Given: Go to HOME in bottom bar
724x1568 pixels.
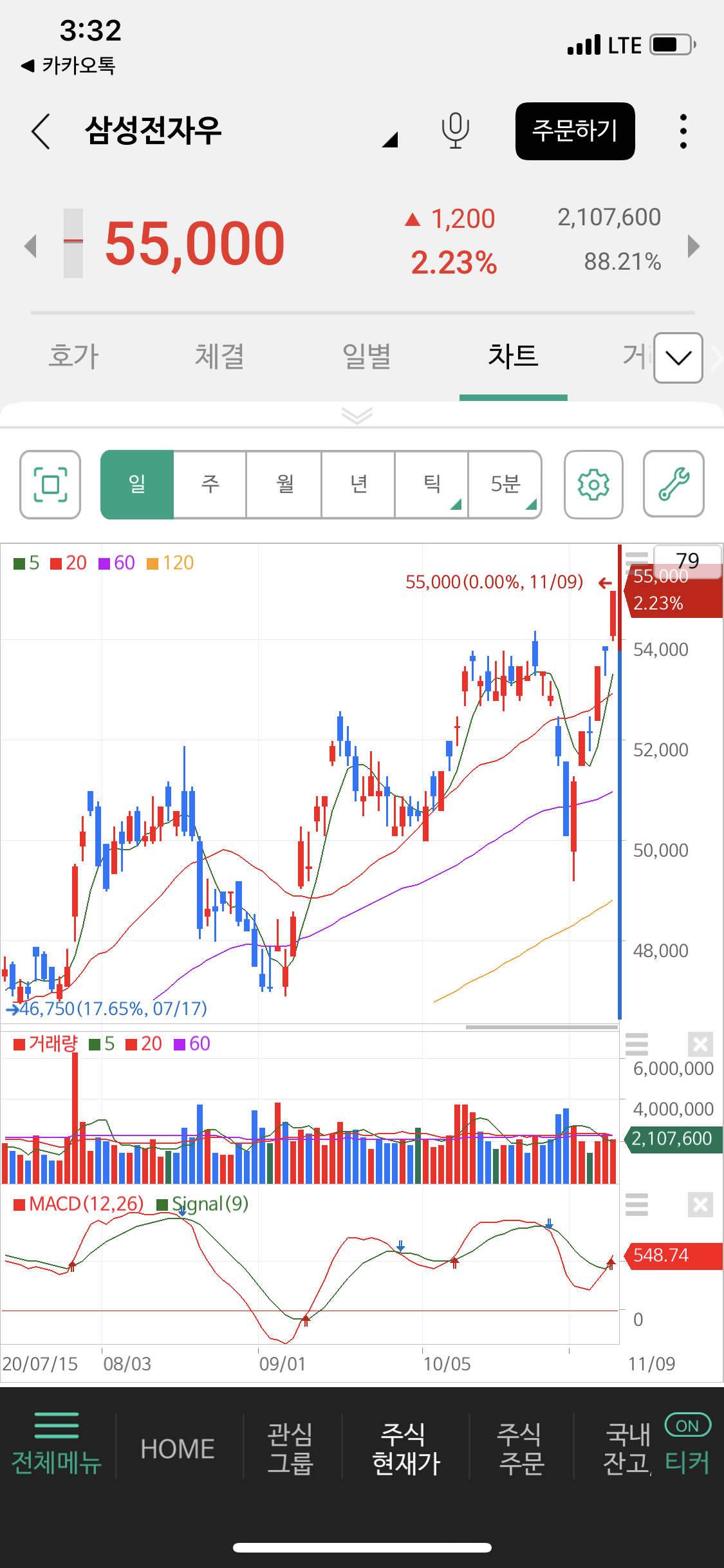Looking at the screenshot, I should click(x=178, y=1449).
